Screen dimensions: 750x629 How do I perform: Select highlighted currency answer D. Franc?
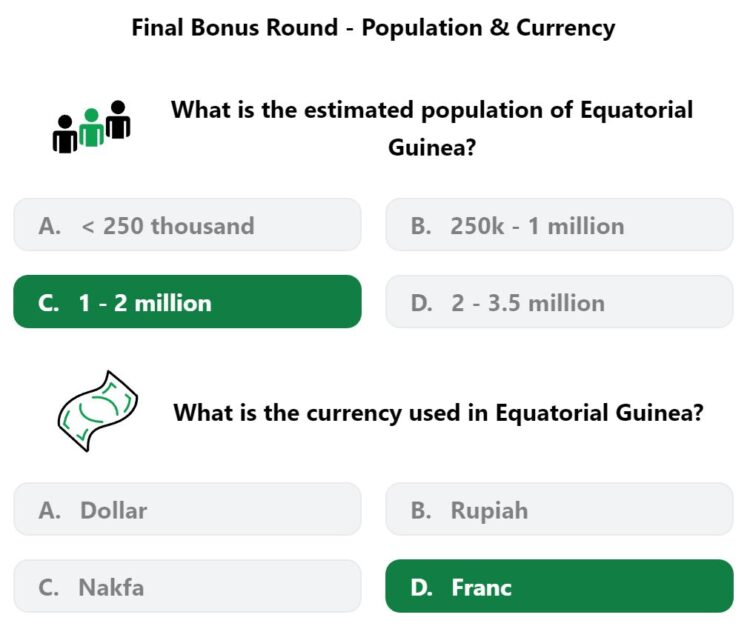(559, 586)
